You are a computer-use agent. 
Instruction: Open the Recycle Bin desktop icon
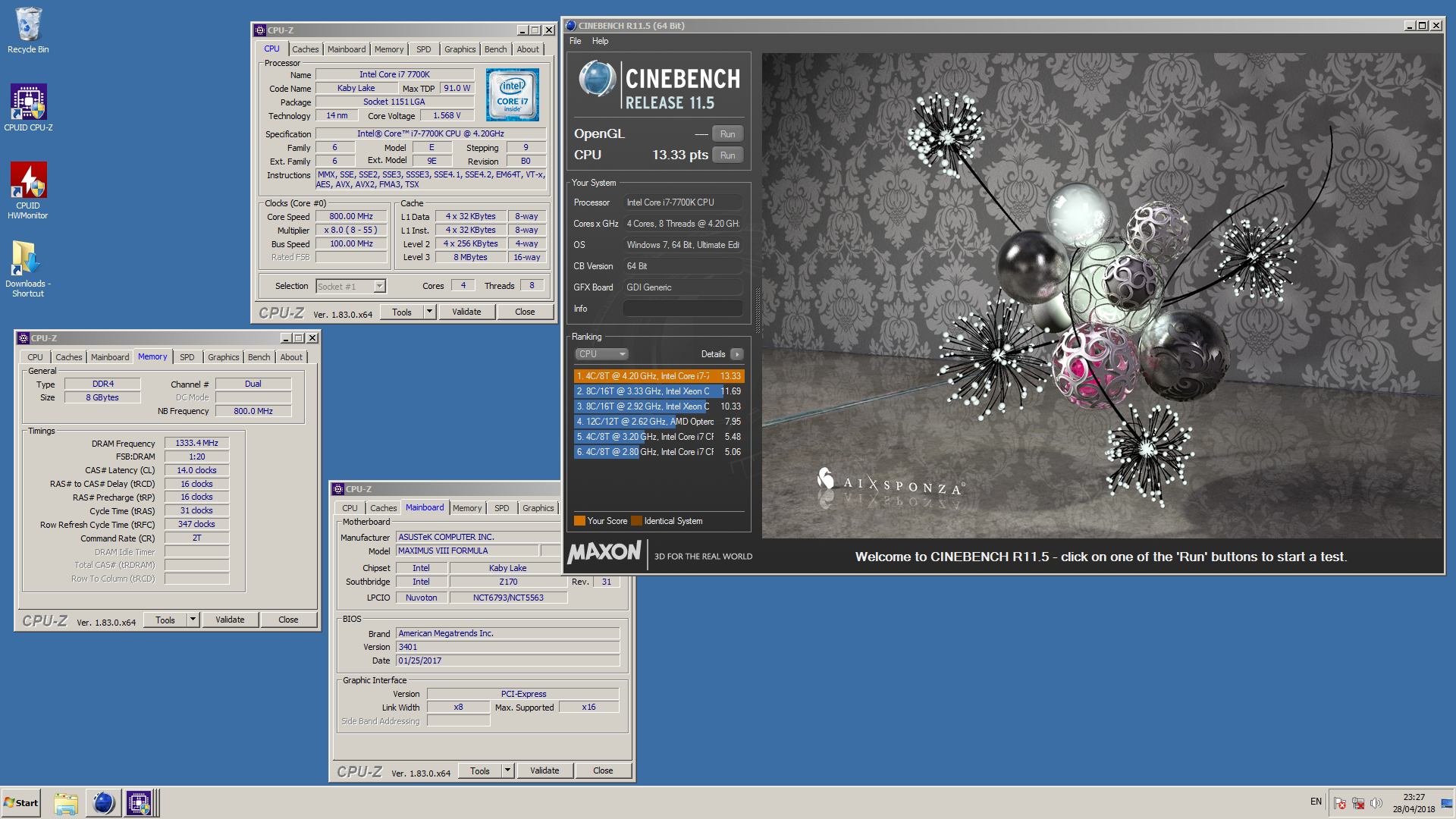click(28, 30)
